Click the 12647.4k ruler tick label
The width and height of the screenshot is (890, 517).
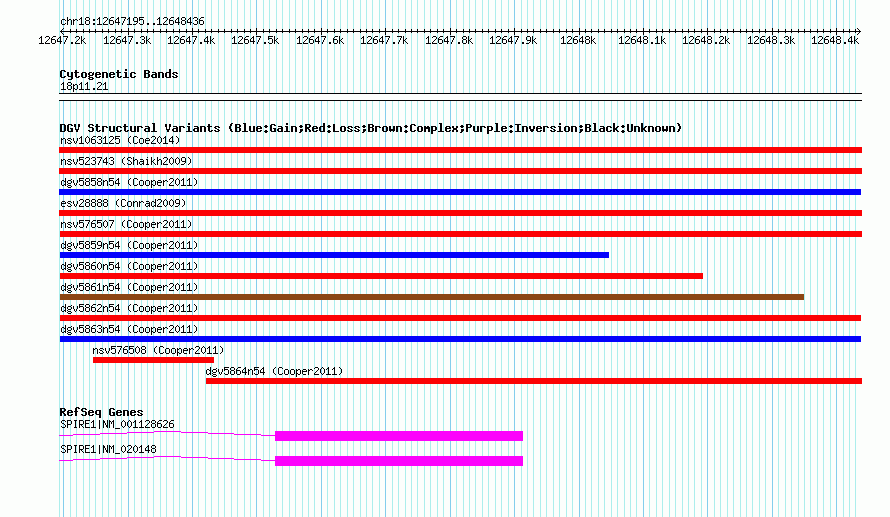191,40
